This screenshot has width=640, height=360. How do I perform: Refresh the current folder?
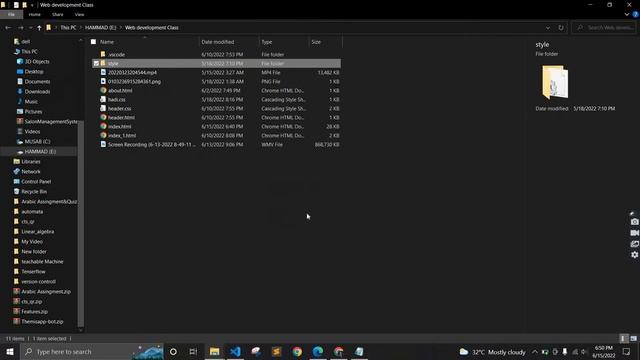click(x=561, y=28)
